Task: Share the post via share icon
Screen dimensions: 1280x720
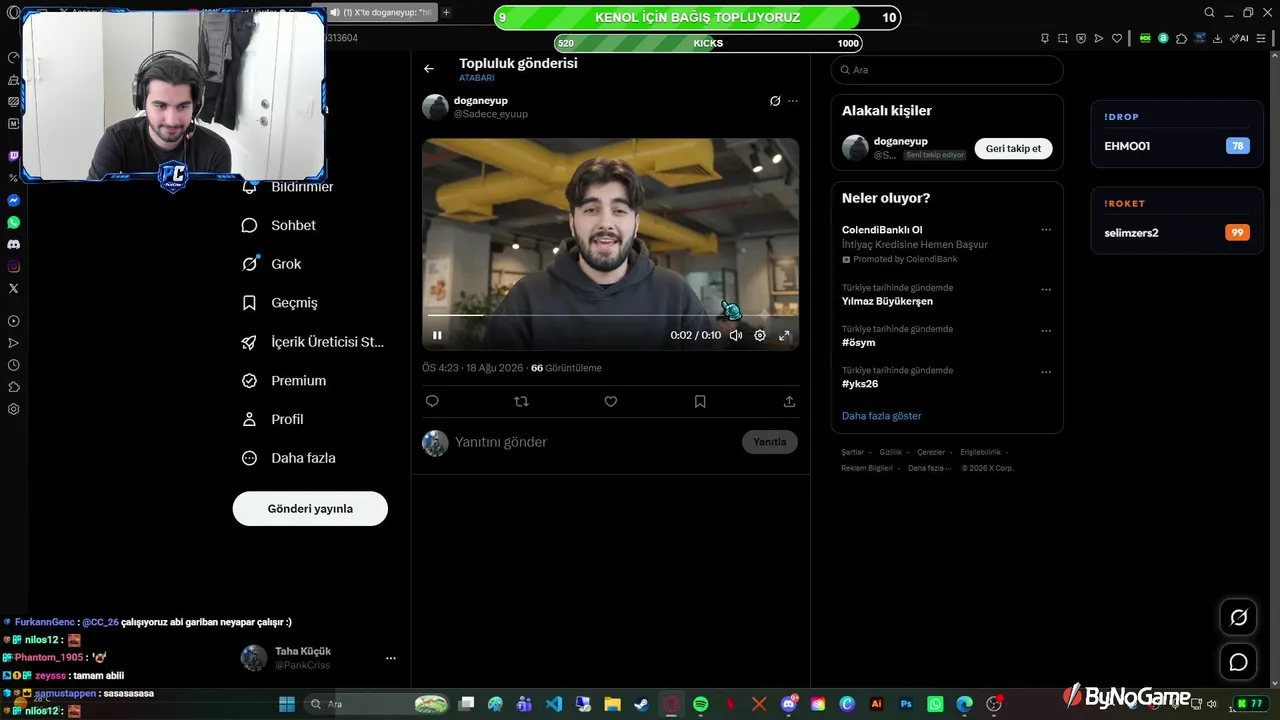Action: pos(789,401)
